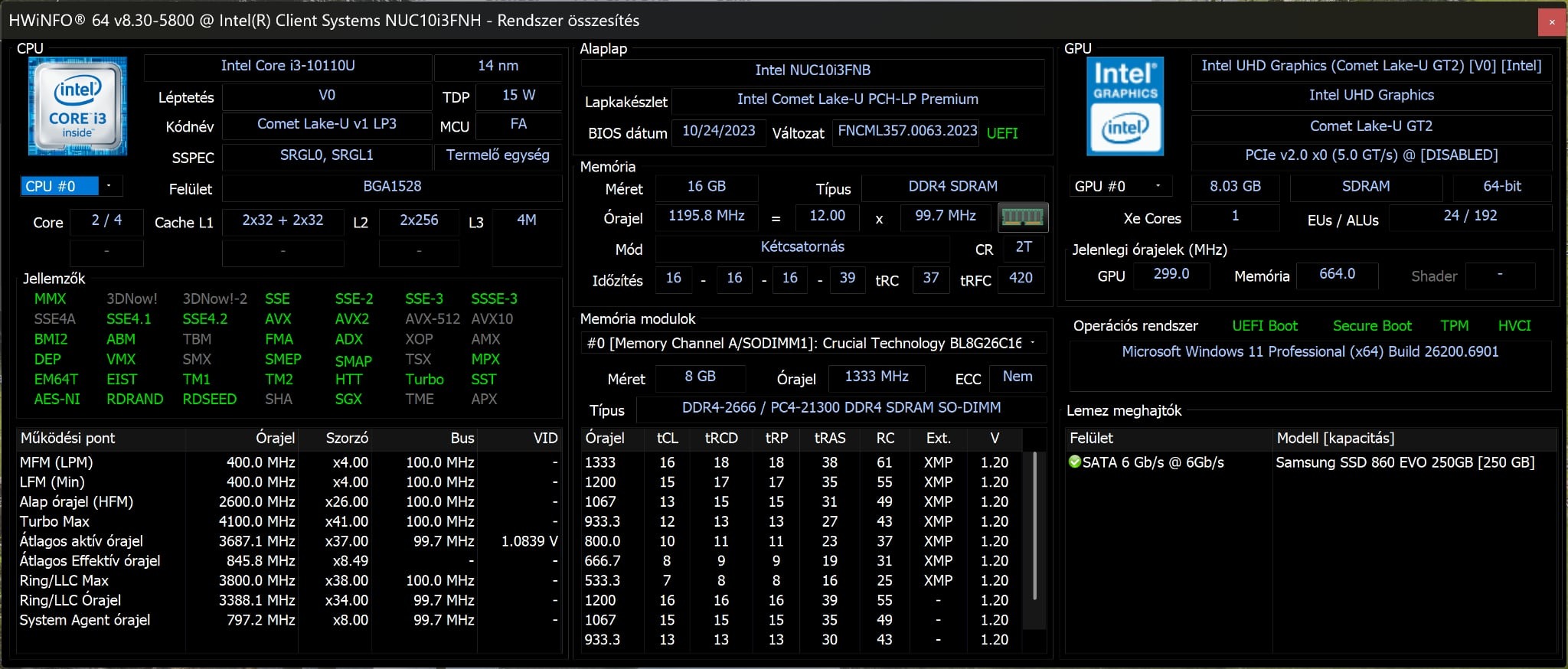Viewport: 1568px width, 669px height.
Task: Click the BIOS version FNCML357.0063.2023
Action: 907,131
